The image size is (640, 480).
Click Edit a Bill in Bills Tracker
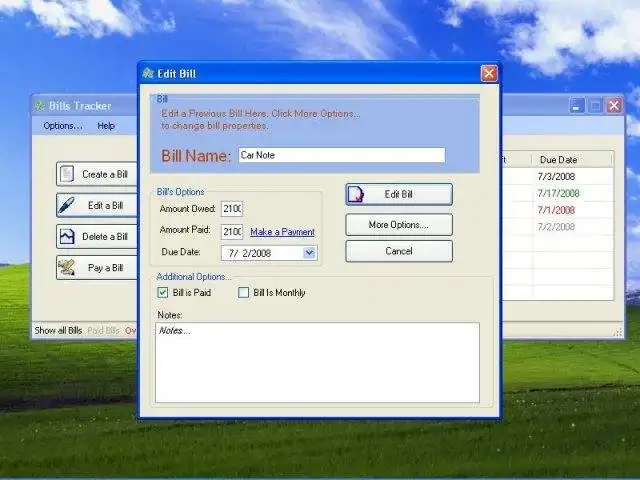click(x=97, y=205)
